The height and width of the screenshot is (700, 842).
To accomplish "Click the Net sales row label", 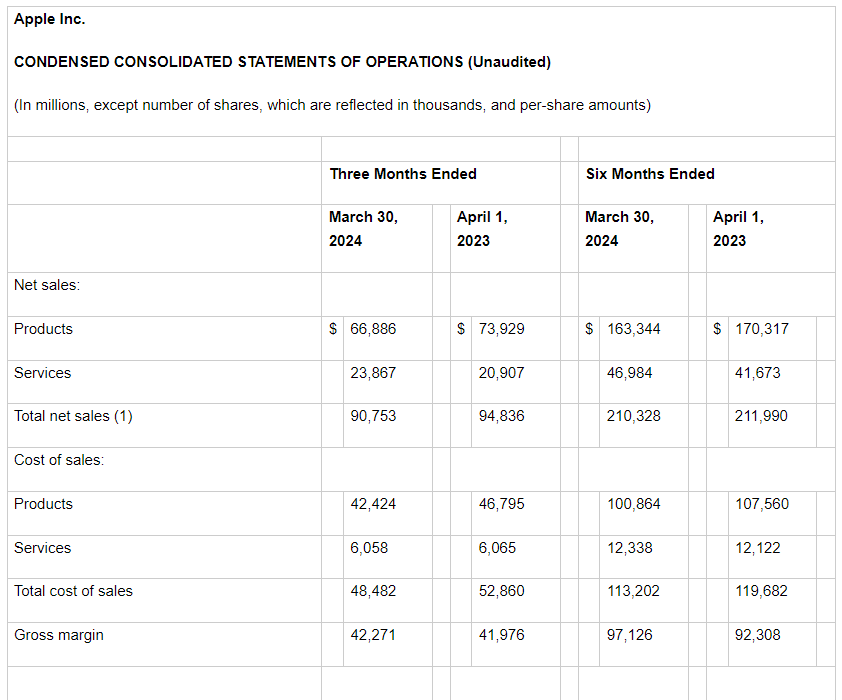I will click(x=47, y=285).
